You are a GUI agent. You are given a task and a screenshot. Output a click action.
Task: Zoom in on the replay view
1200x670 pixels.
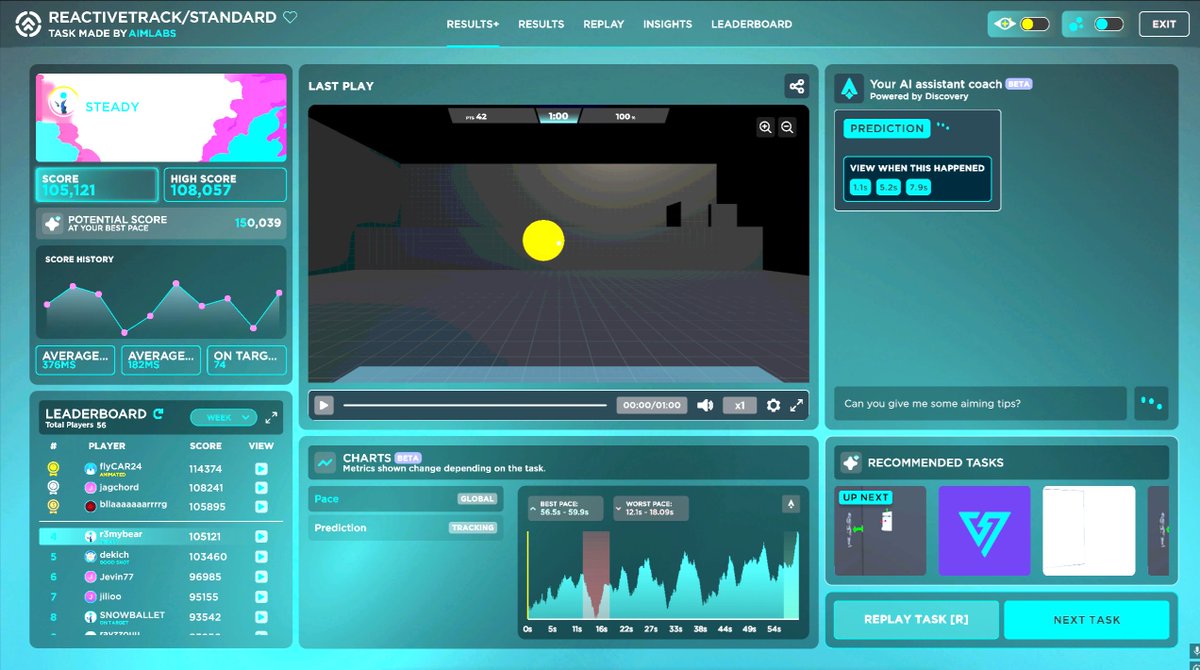pyautogui.click(x=765, y=127)
